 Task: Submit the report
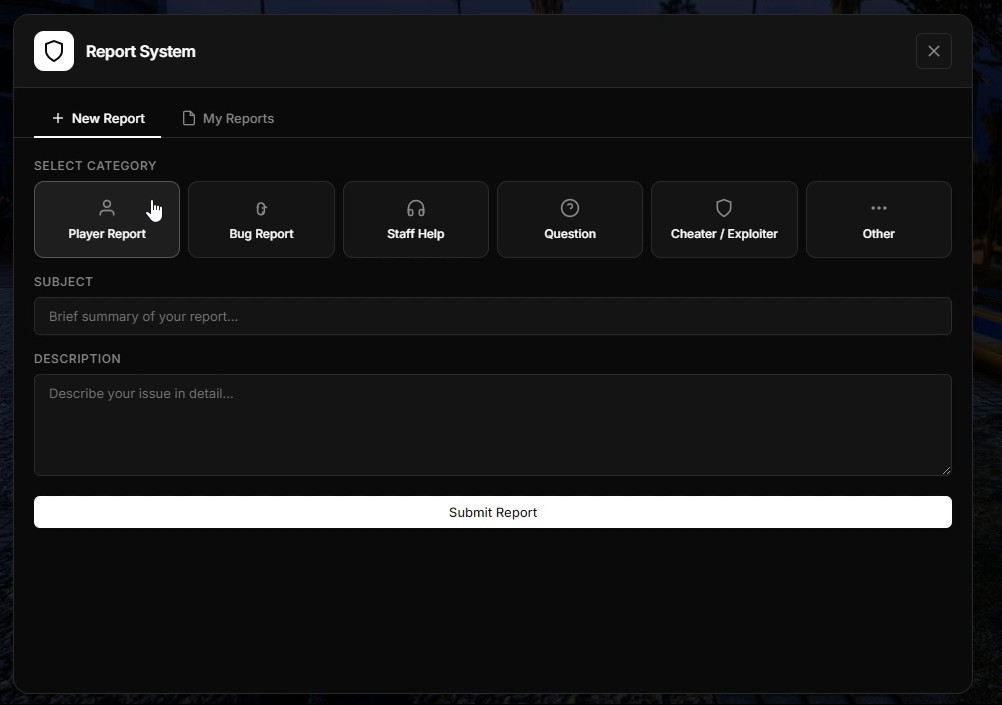click(493, 512)
